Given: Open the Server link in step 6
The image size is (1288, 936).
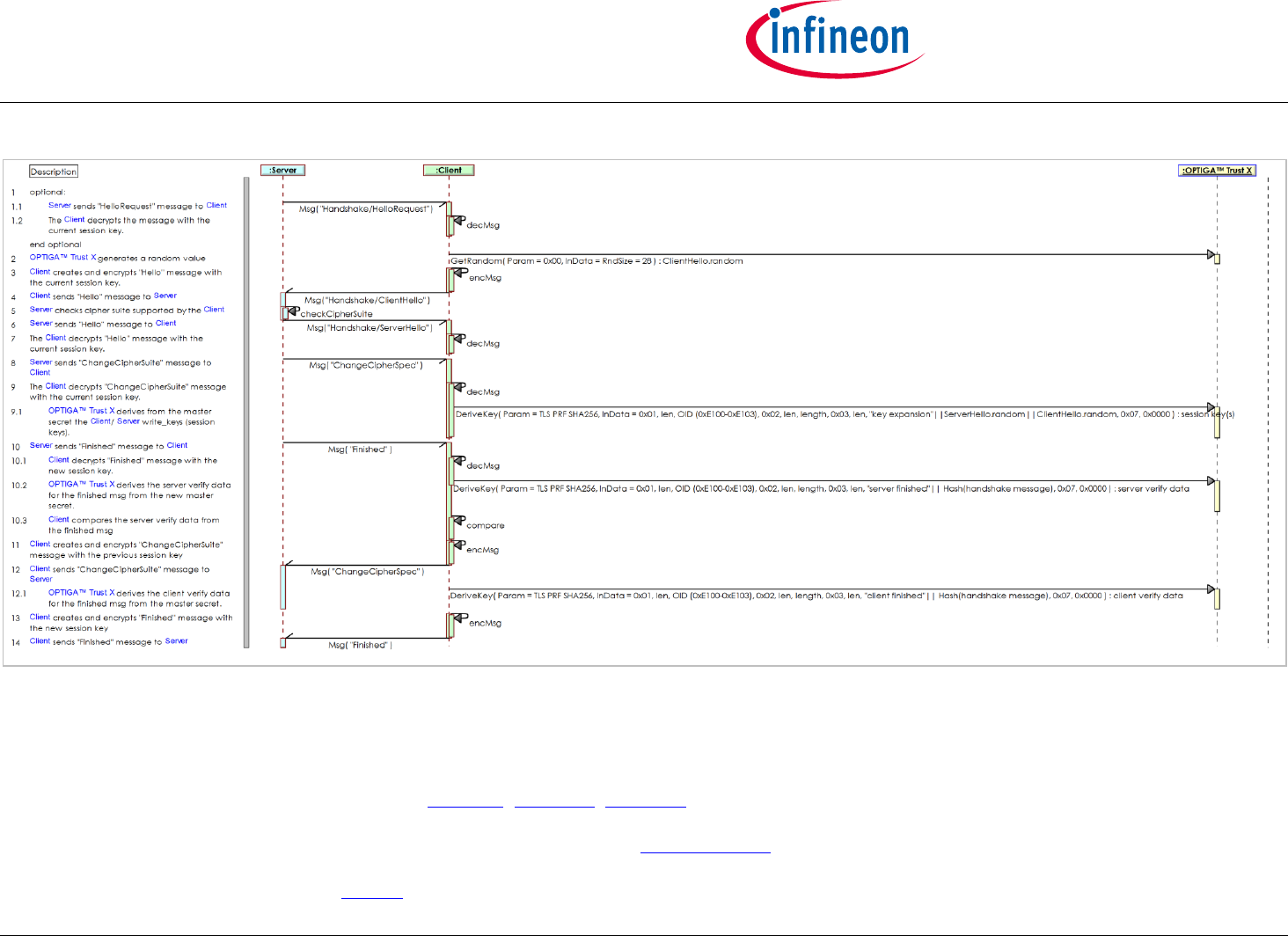Looking at the screenshot, I should pos(41,324).
